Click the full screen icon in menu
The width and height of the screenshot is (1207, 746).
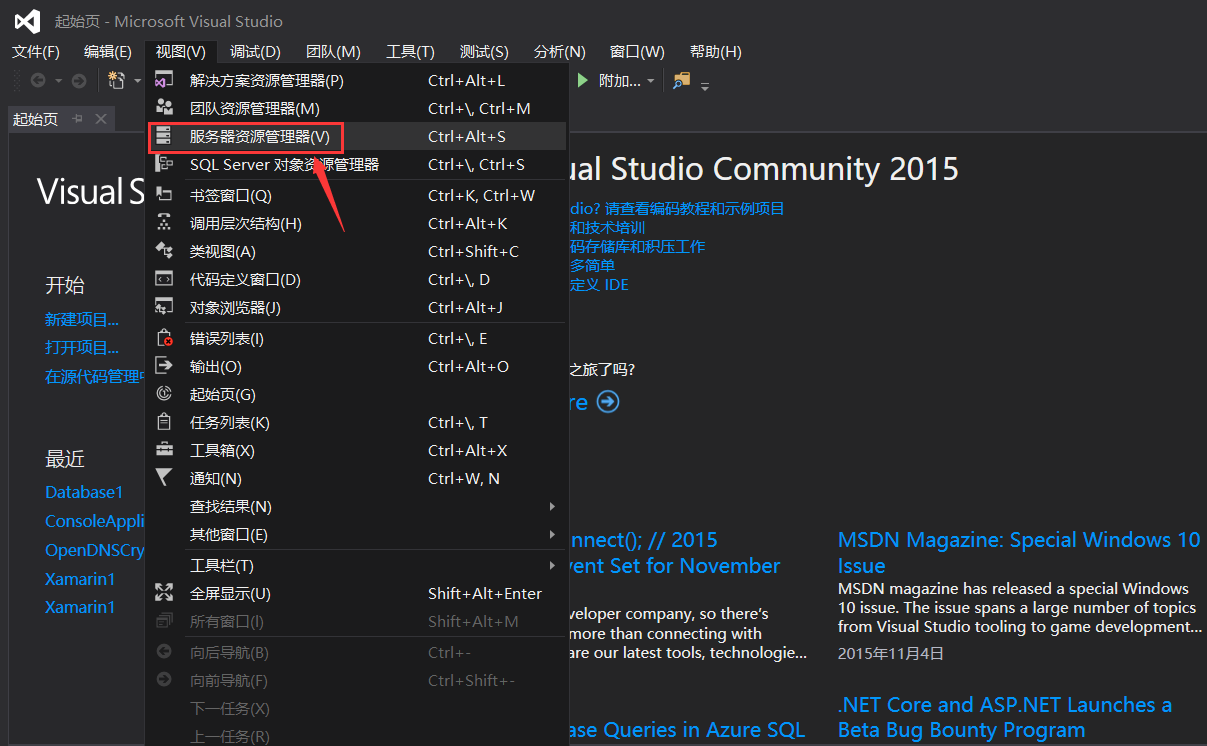tap(164, 593)
